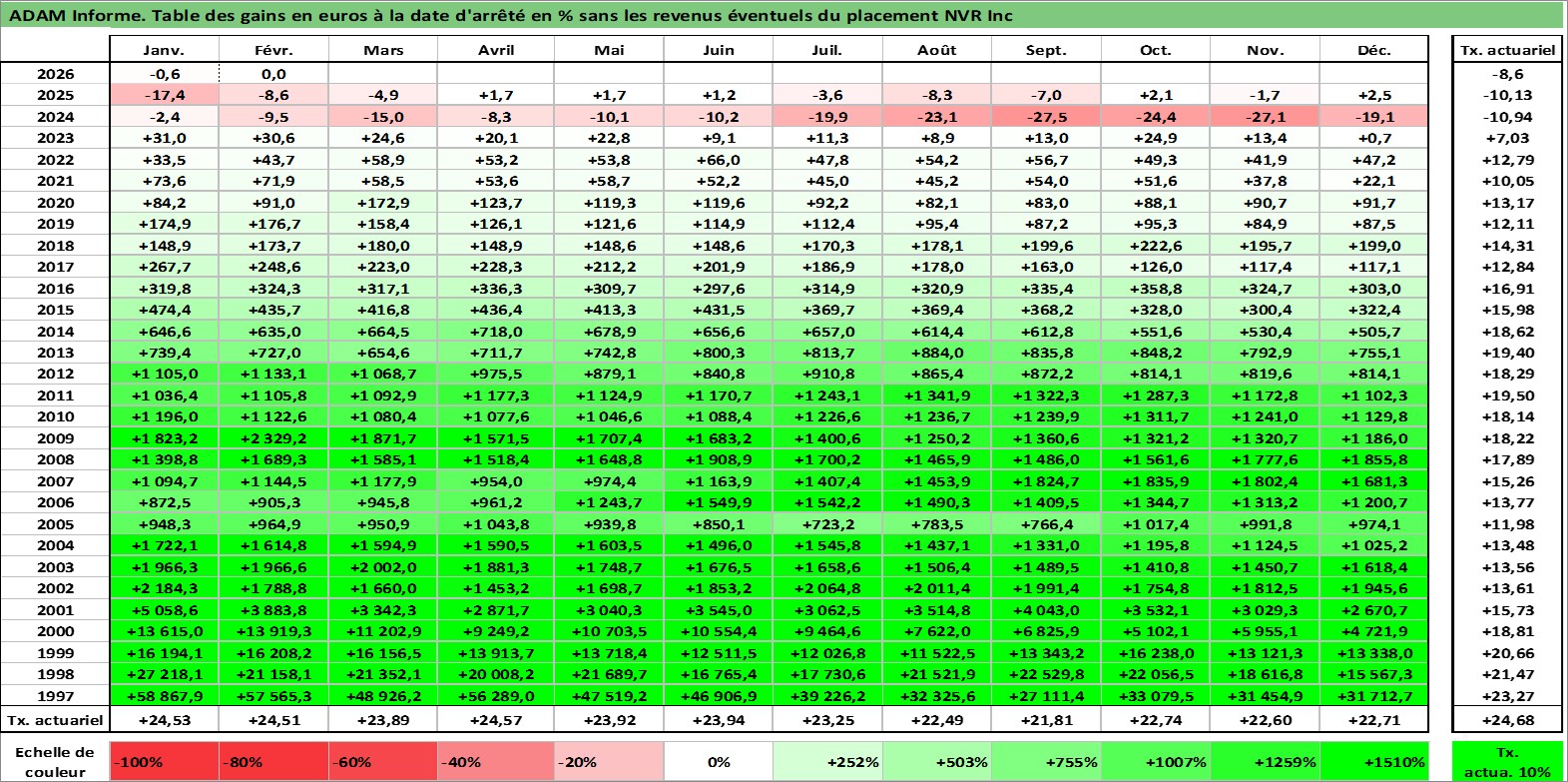Select cell +884,0 in the 2013 row

[x=937, y=353]
